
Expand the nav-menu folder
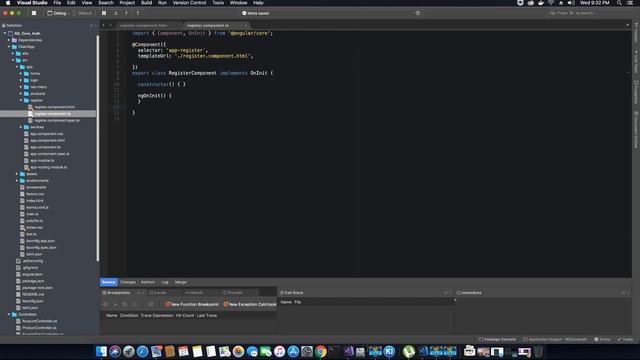[21, 87]
